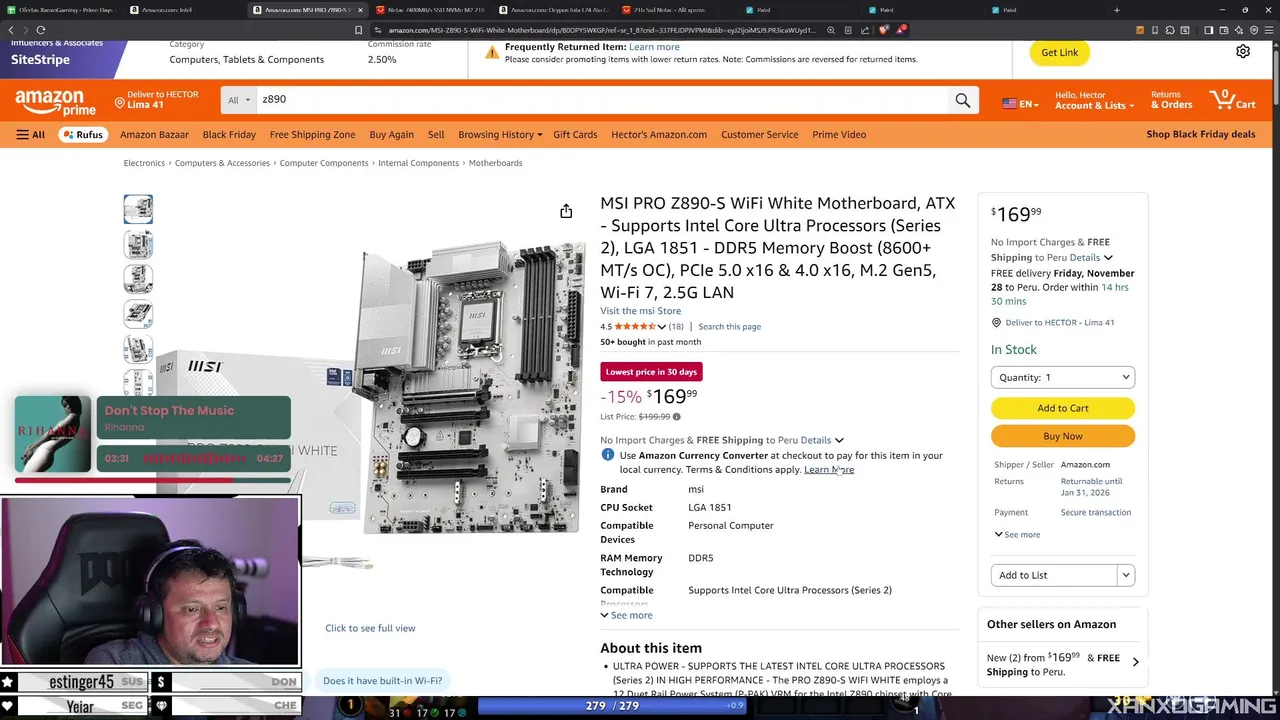The image size is (1280, 720).
Task: Open the browser main menu icon
Action: tap(1269, 30)
